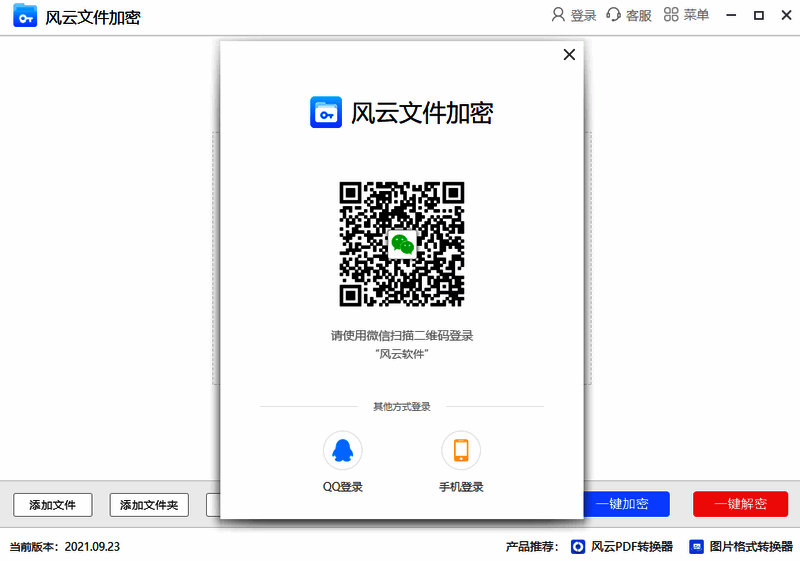The image size is (800, 561).
Task: Click the 图片格式转换器 icon
Action: (696, 547)
